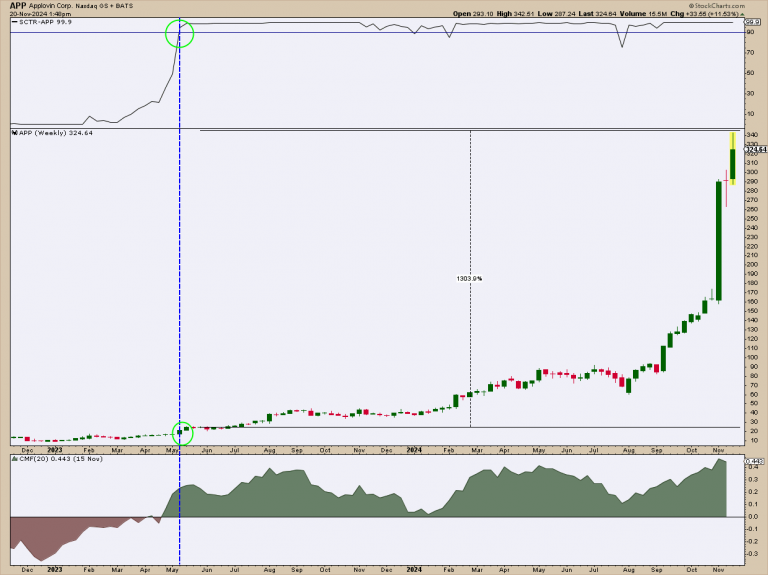The image size is (768, 575).
Task: Click the latest weekly candle highlighted in yellow
Action: pyautogui.click(x=733, y=159)
